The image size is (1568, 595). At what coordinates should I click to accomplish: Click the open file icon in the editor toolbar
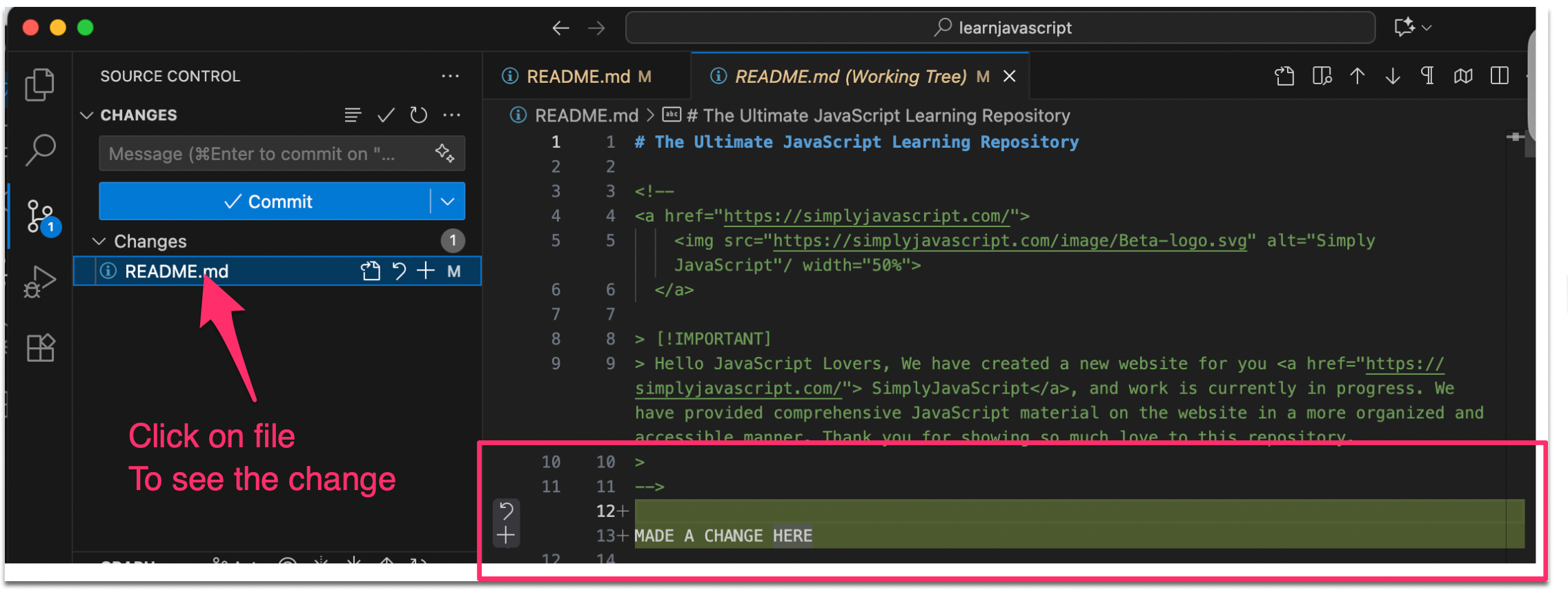tap(1284, 76)
